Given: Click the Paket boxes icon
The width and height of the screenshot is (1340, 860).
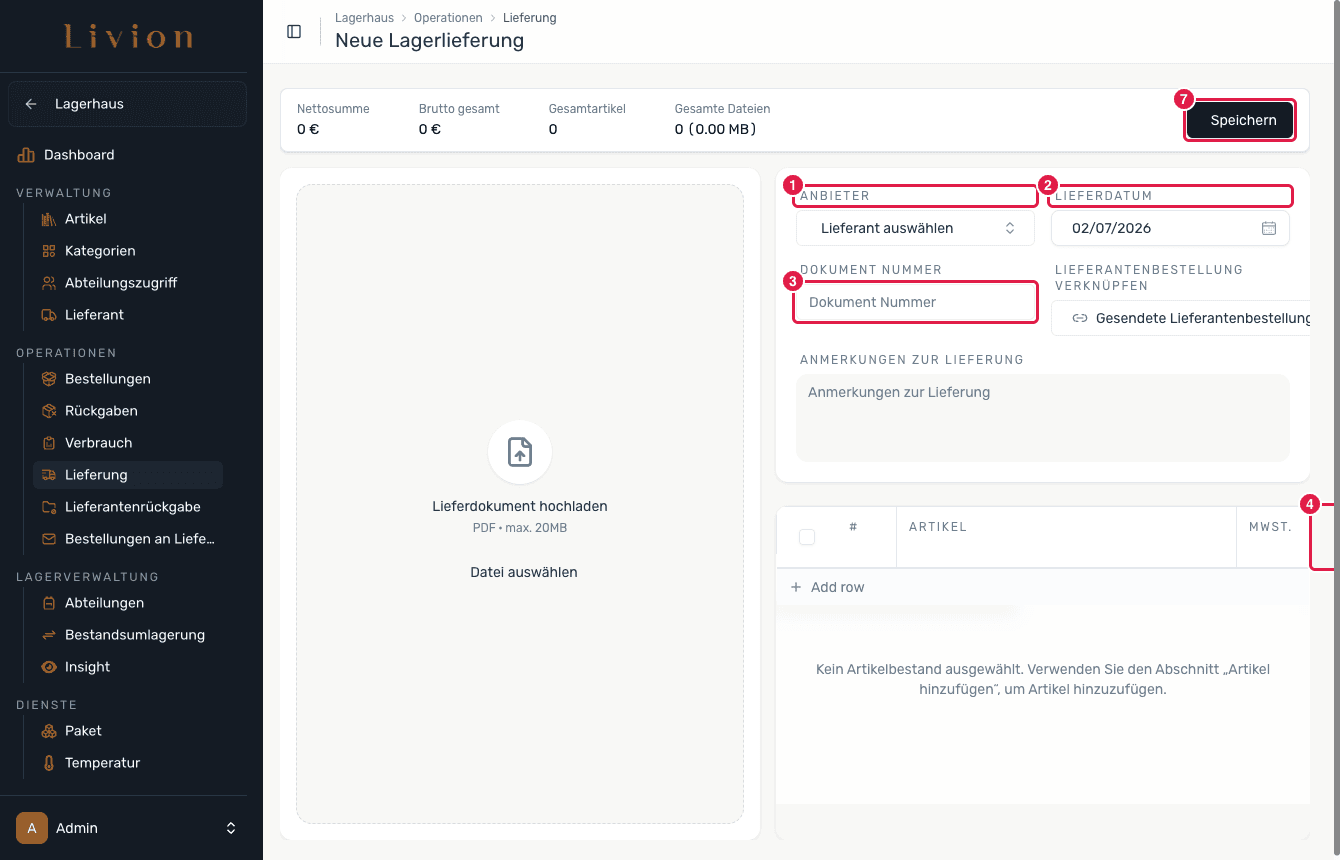Looking at the screenshot, I should (48, 731).
